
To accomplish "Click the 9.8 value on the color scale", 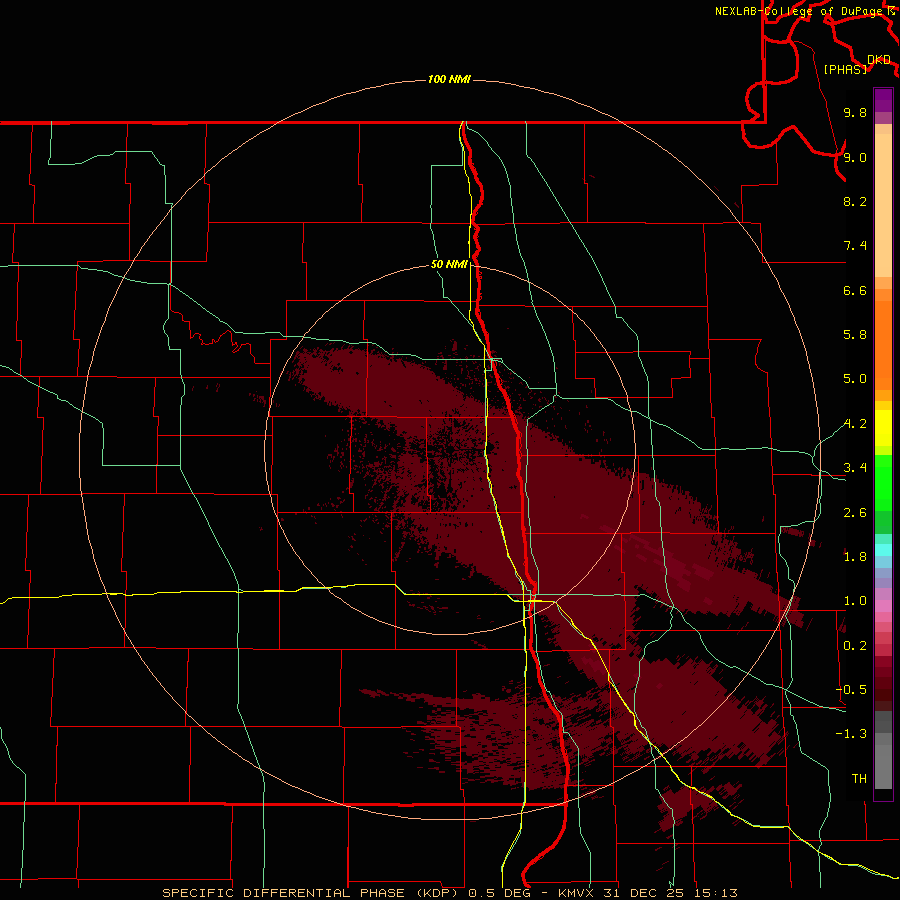I will click(x=855, y=112).
